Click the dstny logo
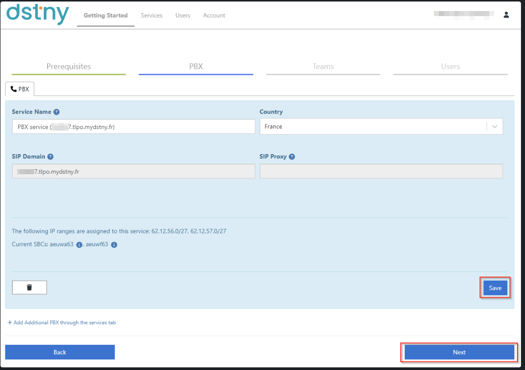 [x=38, y=14]
